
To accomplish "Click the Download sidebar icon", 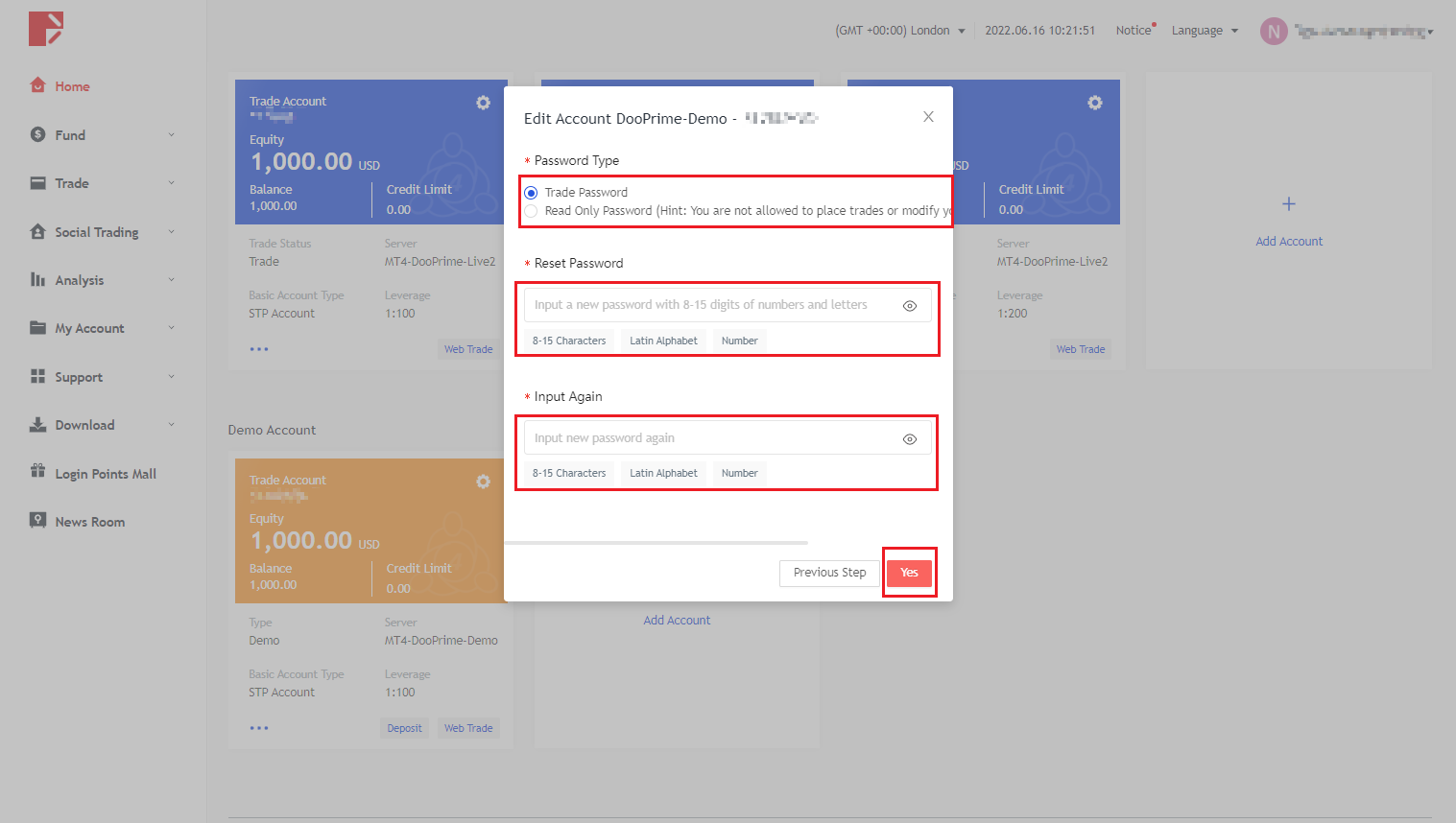I will pyautogui.click(x=37, y=424).
